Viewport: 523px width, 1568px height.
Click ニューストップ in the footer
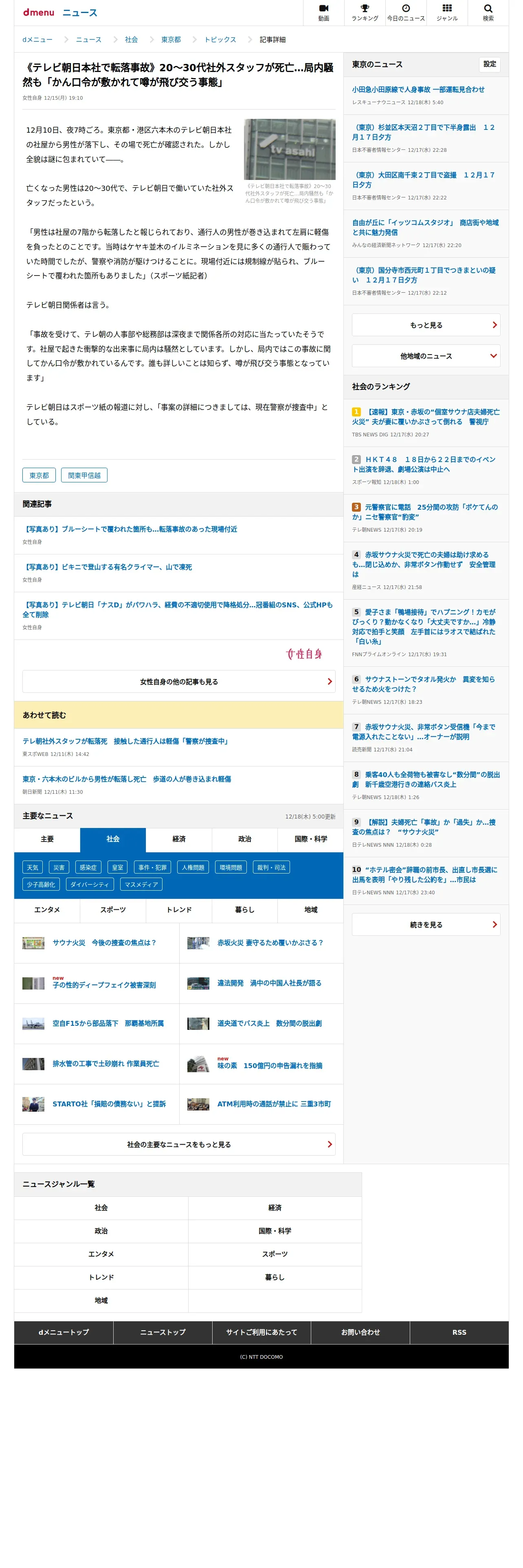[x=163, y=1332]
